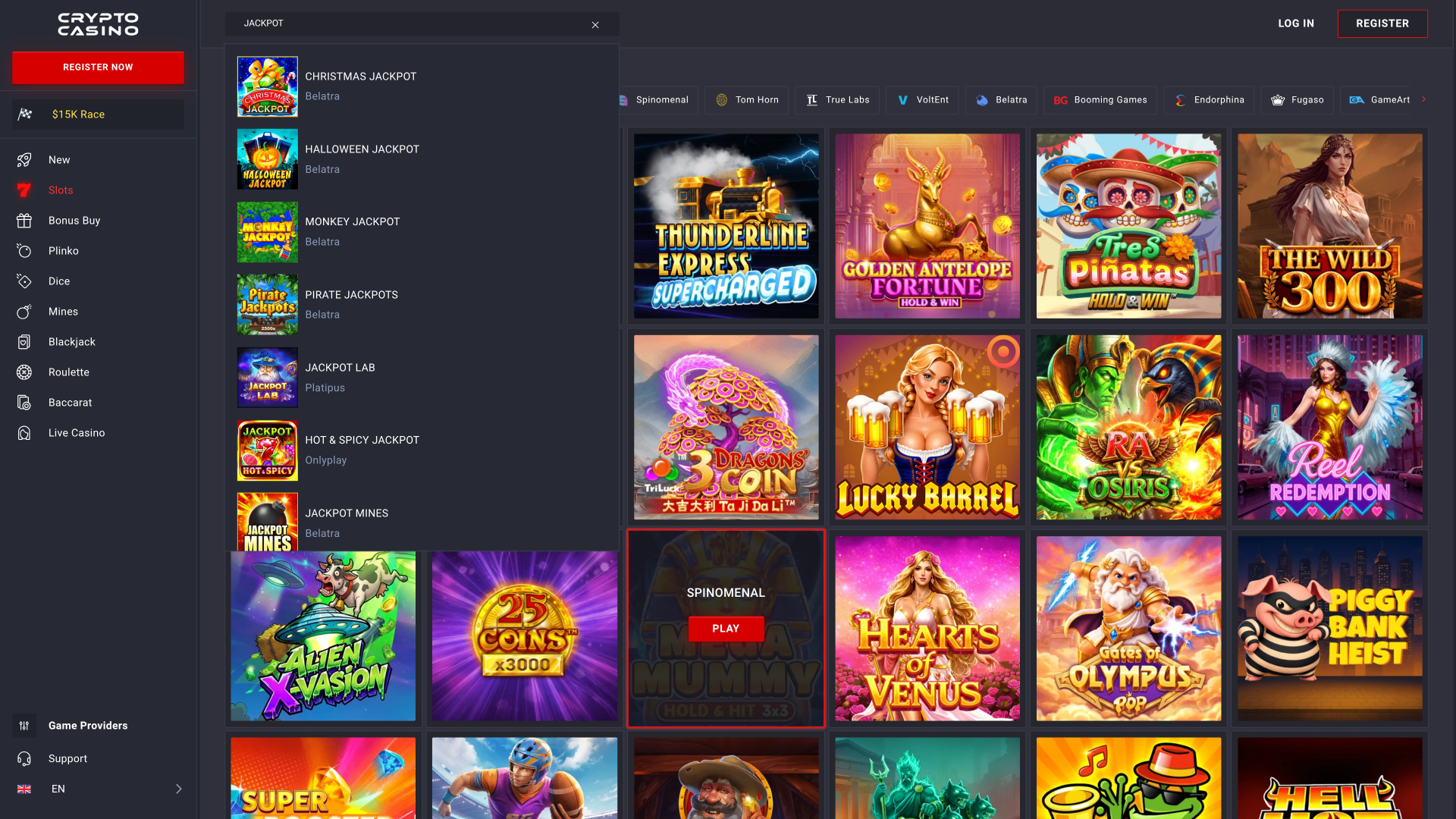Click the Dice icon in sidebar
The image size is (1456, 819).
24,281
